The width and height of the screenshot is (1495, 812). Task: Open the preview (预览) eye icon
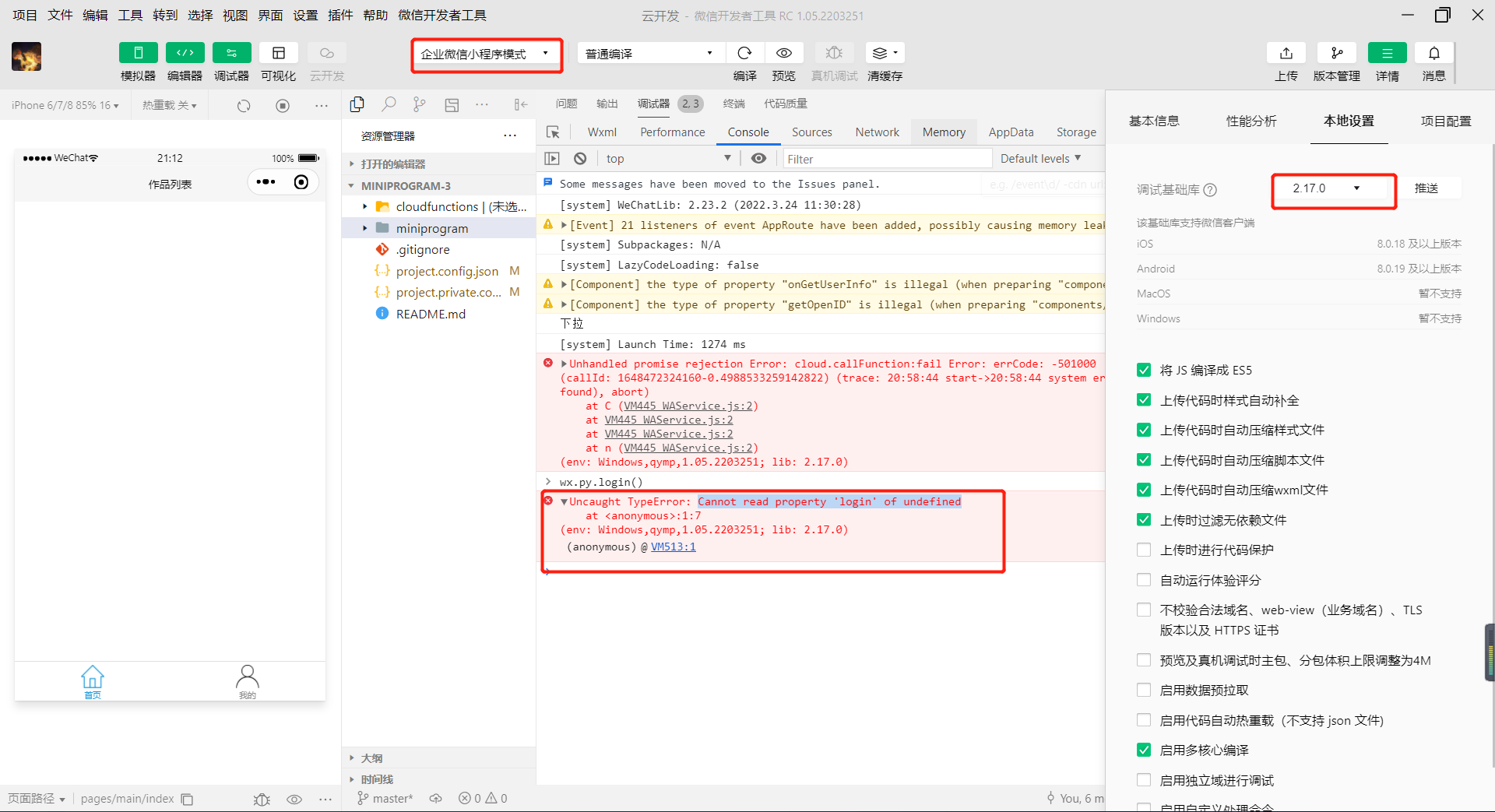click(784, 53)
